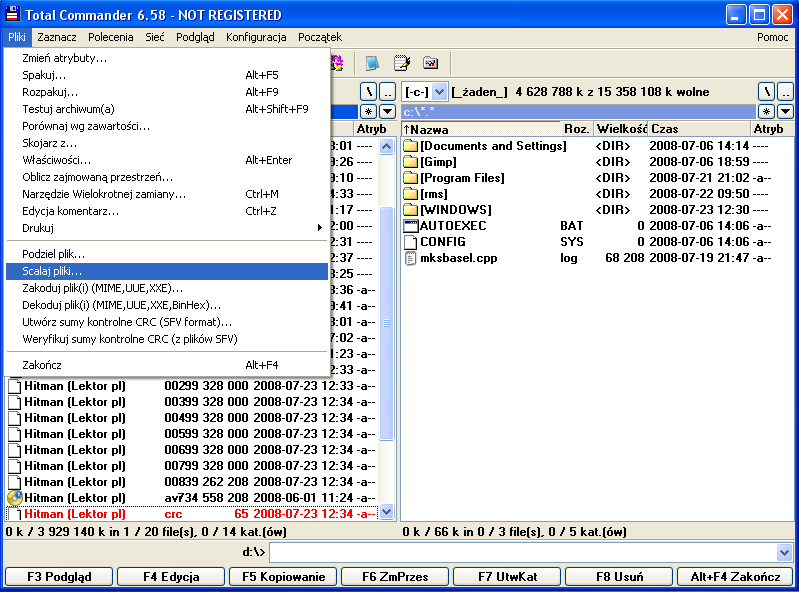Click the rightmost toolbar icon after the notepad

430,63
